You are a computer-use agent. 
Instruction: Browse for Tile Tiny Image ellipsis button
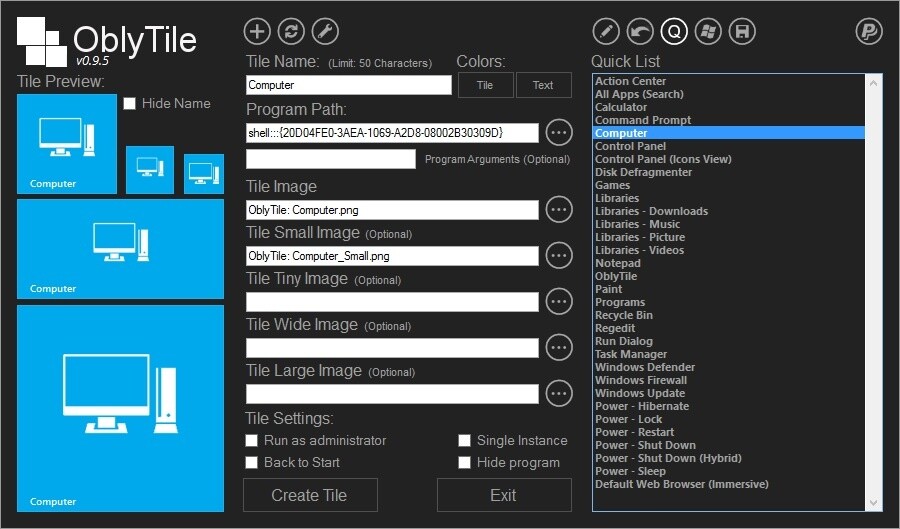tap(559, 301)
